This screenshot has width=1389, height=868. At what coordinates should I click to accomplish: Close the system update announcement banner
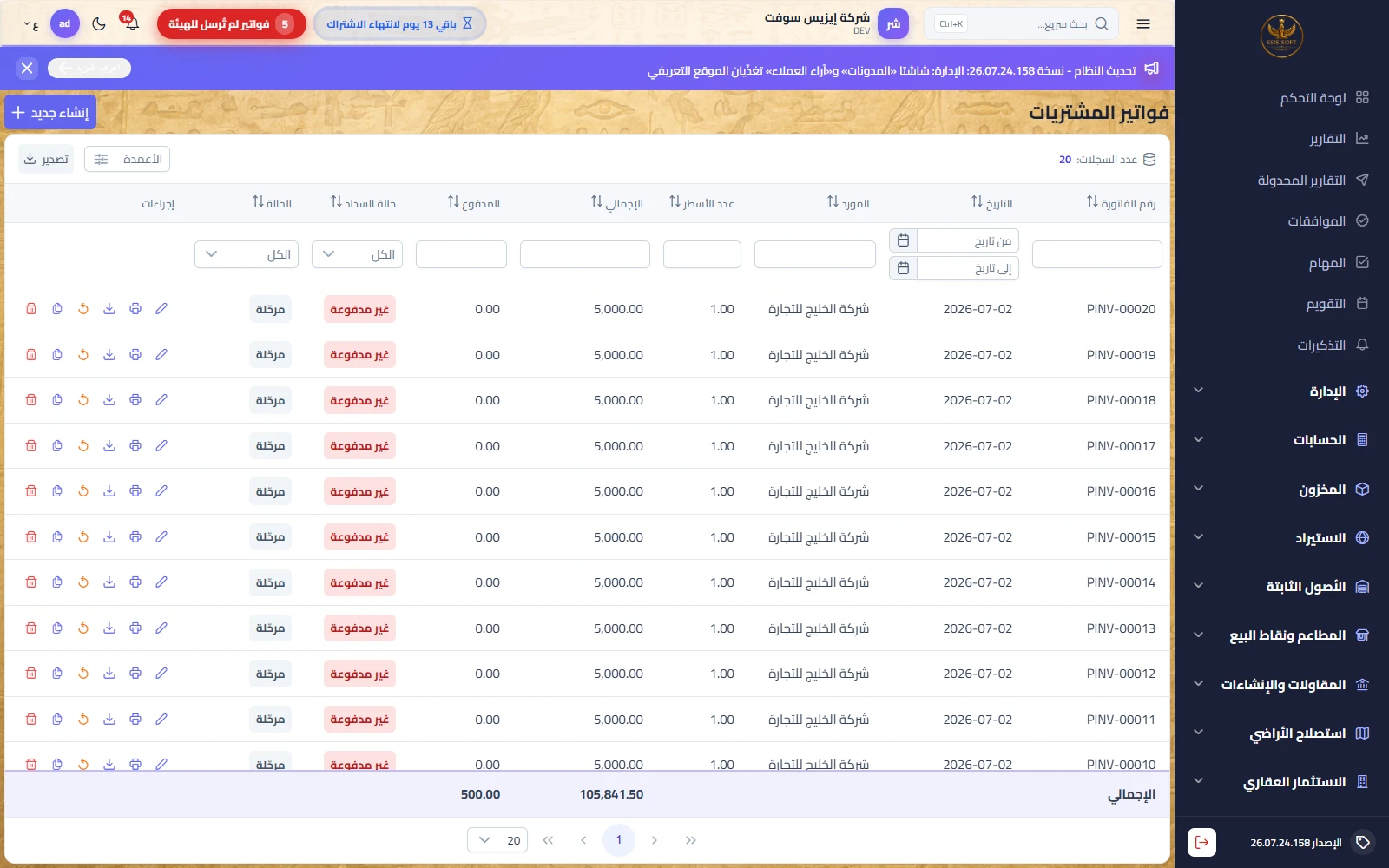click(27, 68)
